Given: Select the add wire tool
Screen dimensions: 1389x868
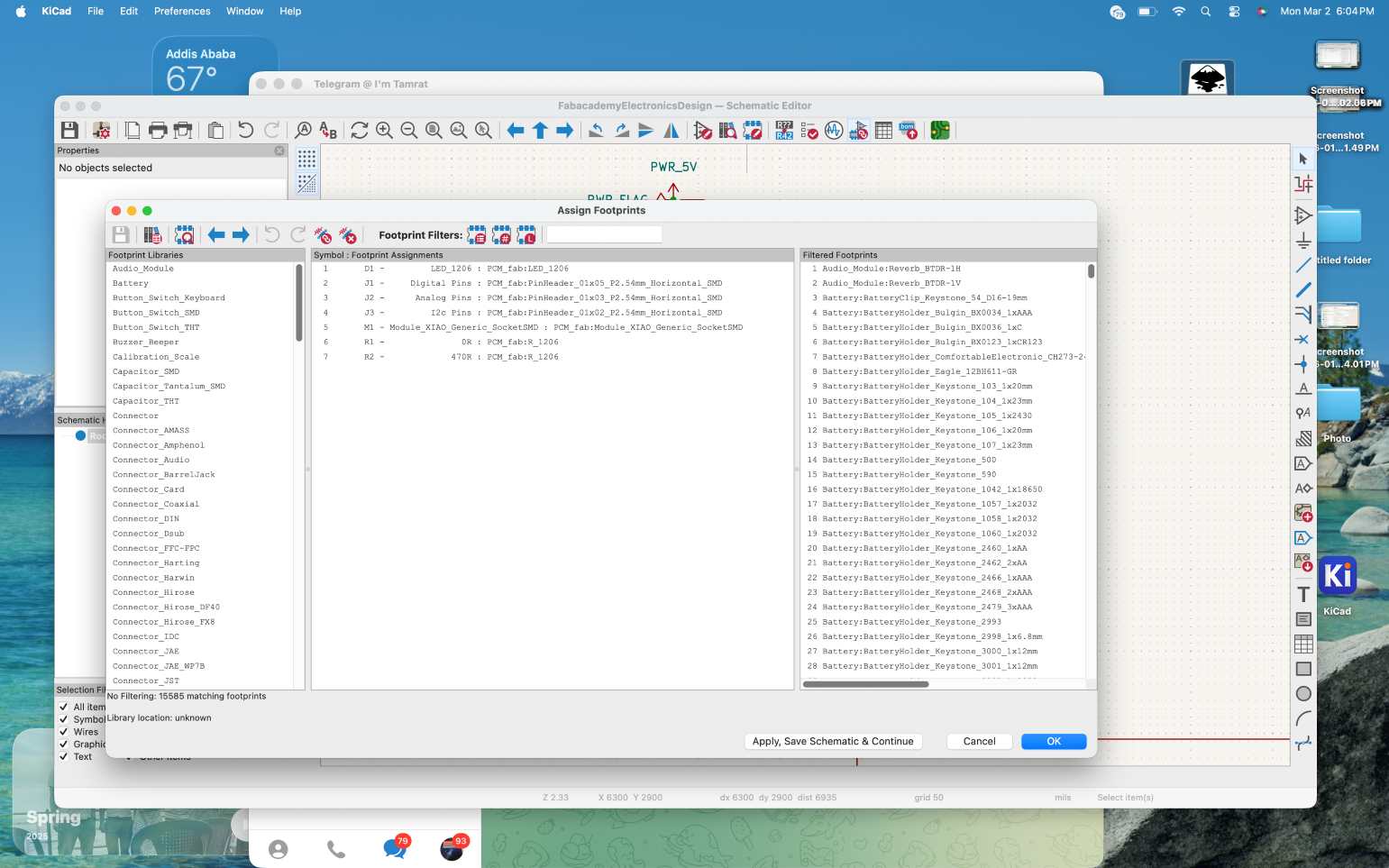Looking at the screenshot, I should point(1303,265).
